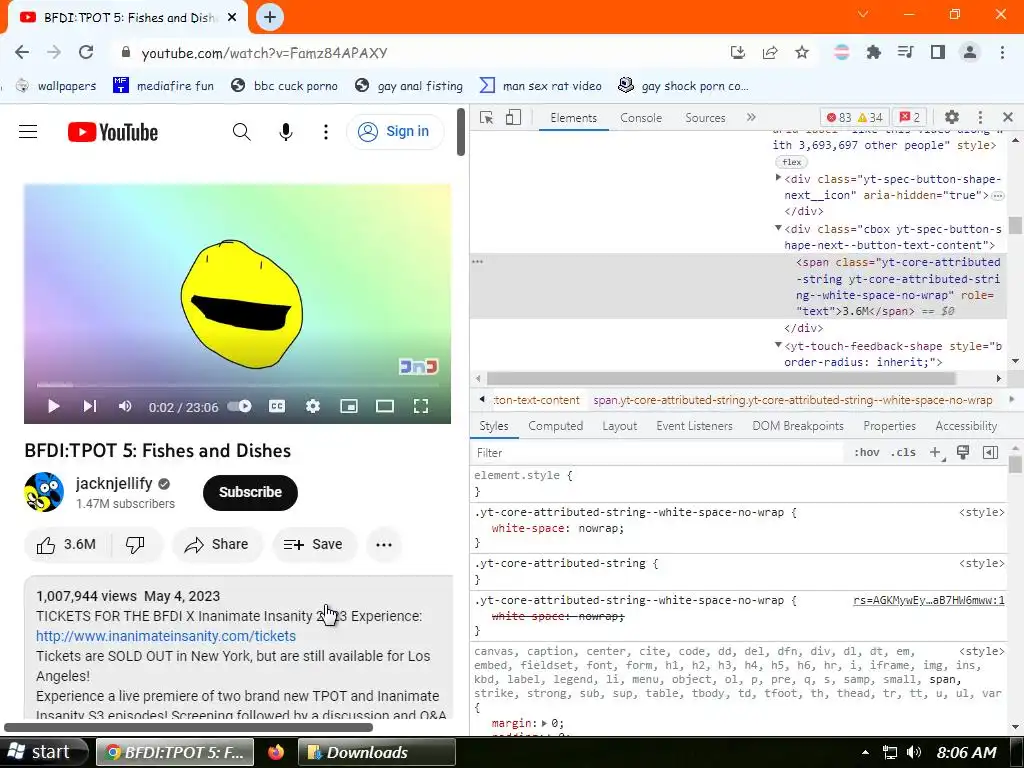1024x768 pixels.
Task: Open Downloads window in taskbar
Action: [x=376, y=752]
